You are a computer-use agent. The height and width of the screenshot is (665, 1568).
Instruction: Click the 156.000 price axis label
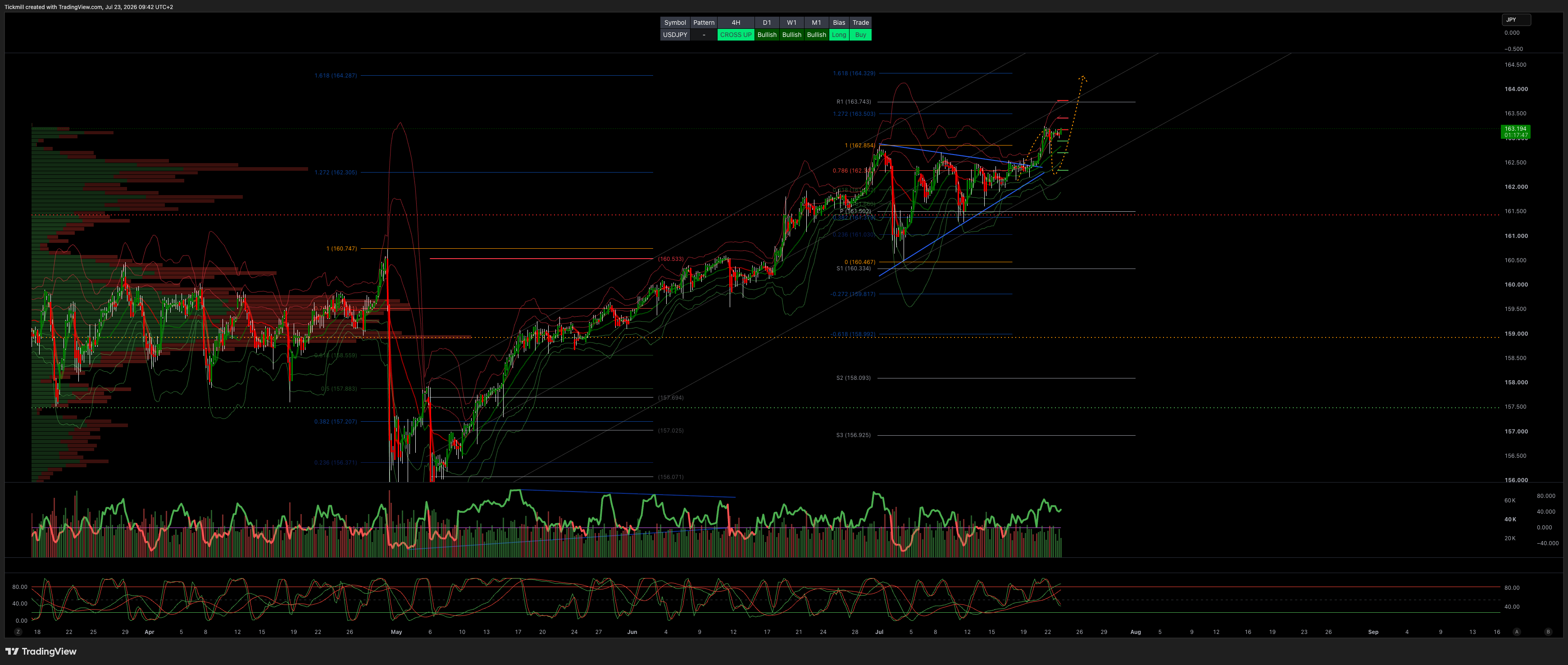pyautogui.click(x=1516, y=480)
